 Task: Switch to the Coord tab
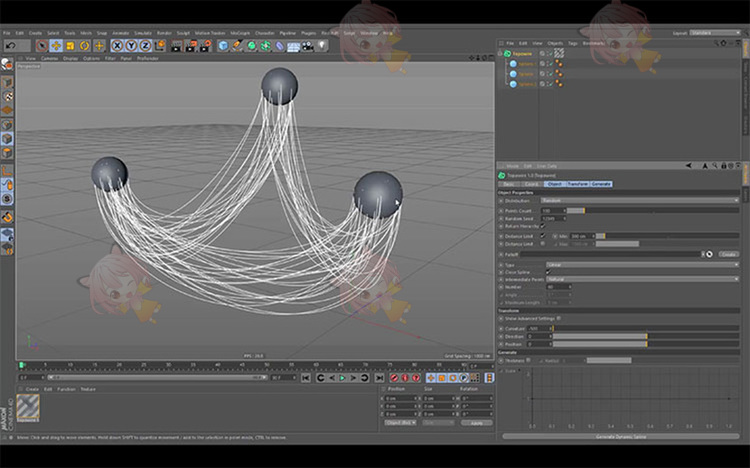pyautogui.click(x=531, y=184)
